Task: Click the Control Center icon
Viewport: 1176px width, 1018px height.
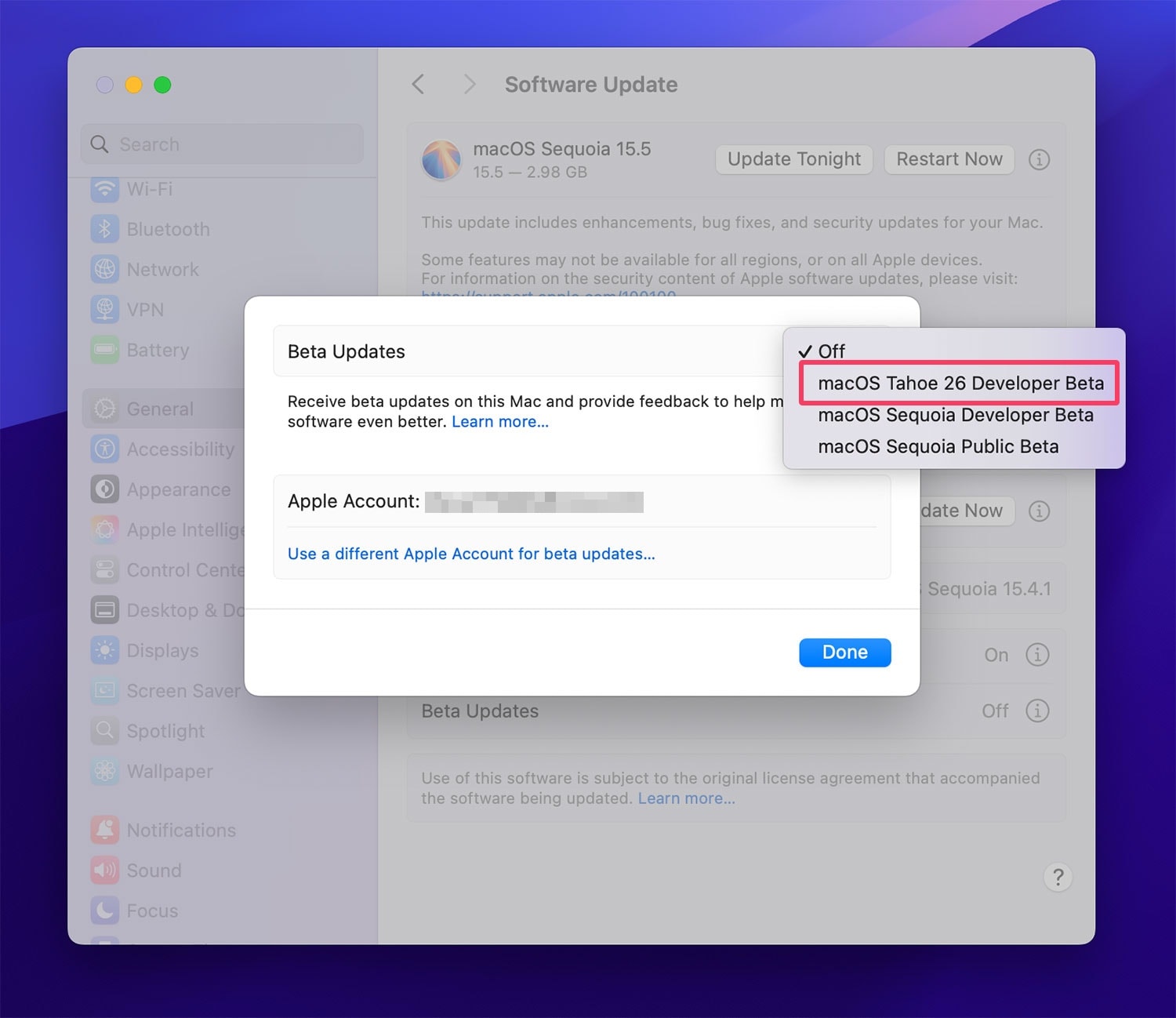Action: 104,569
